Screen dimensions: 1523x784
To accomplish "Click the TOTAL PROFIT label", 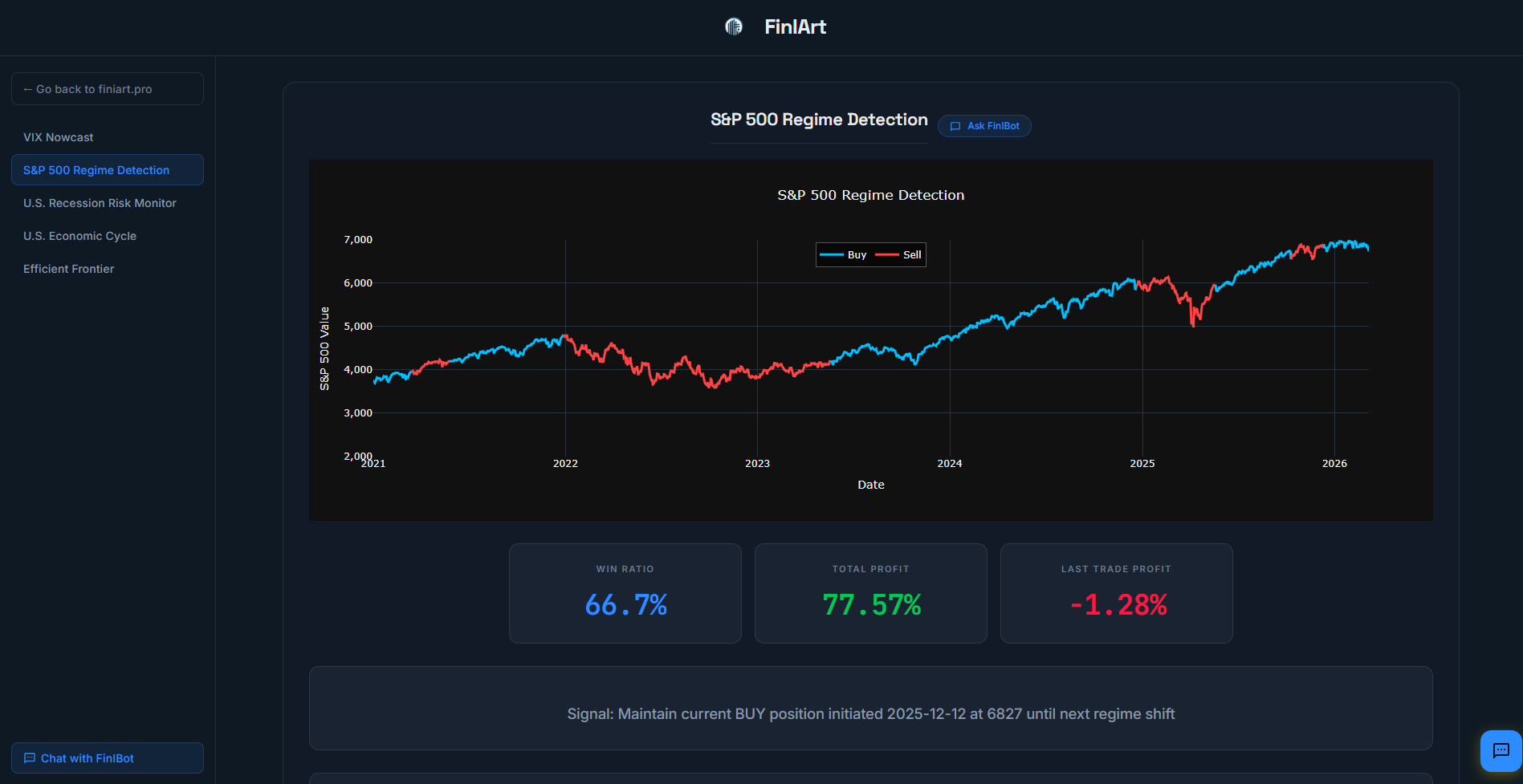I will 871,569.
